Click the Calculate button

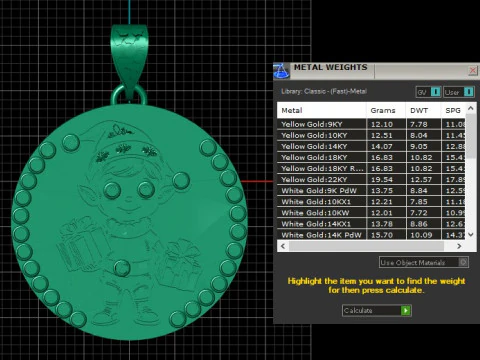(x=377, y=310)
